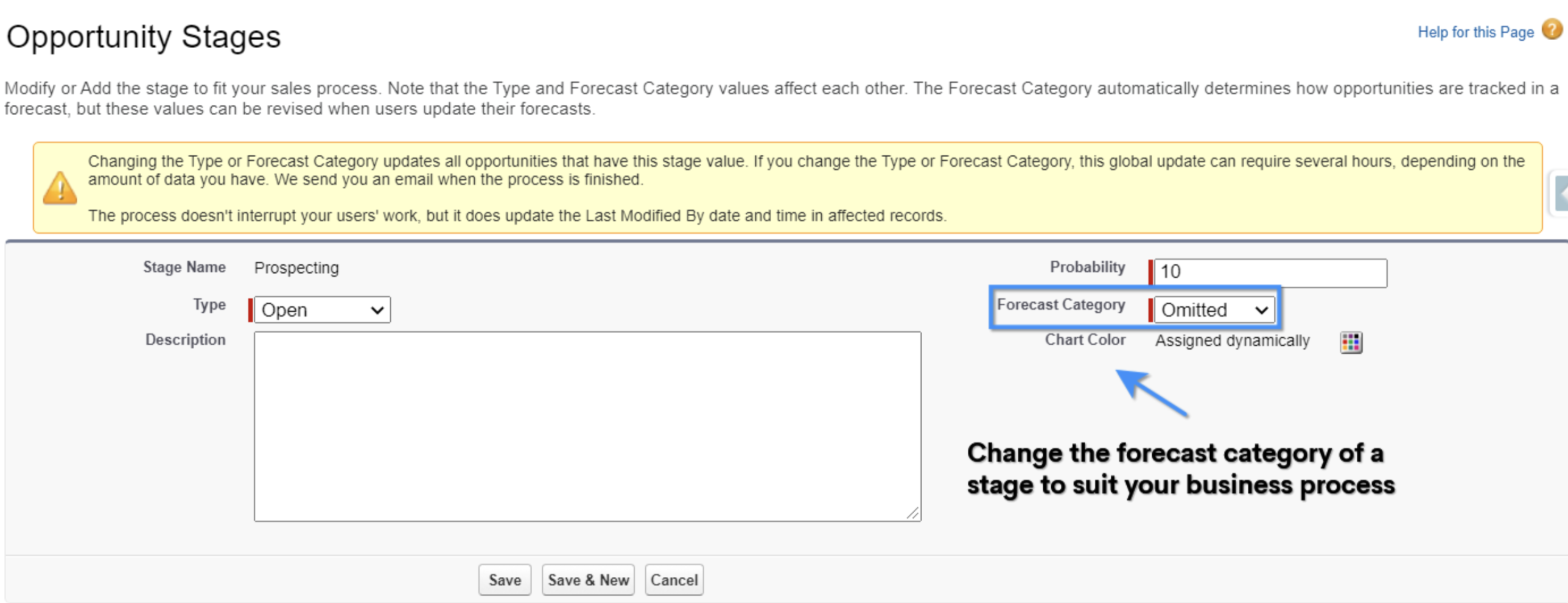Save the opportunity stage
The image size is (1568, 603).
click(505, 580)
